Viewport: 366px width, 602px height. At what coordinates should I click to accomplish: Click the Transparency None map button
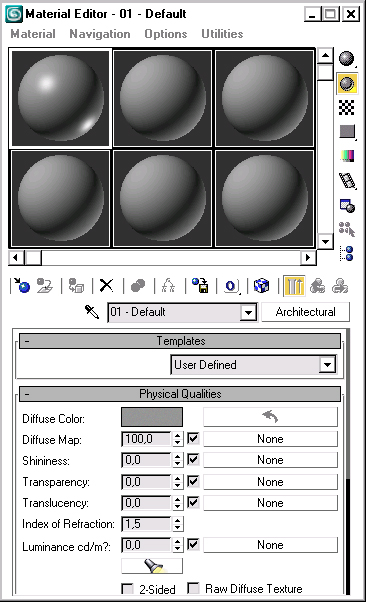(270, 481)
